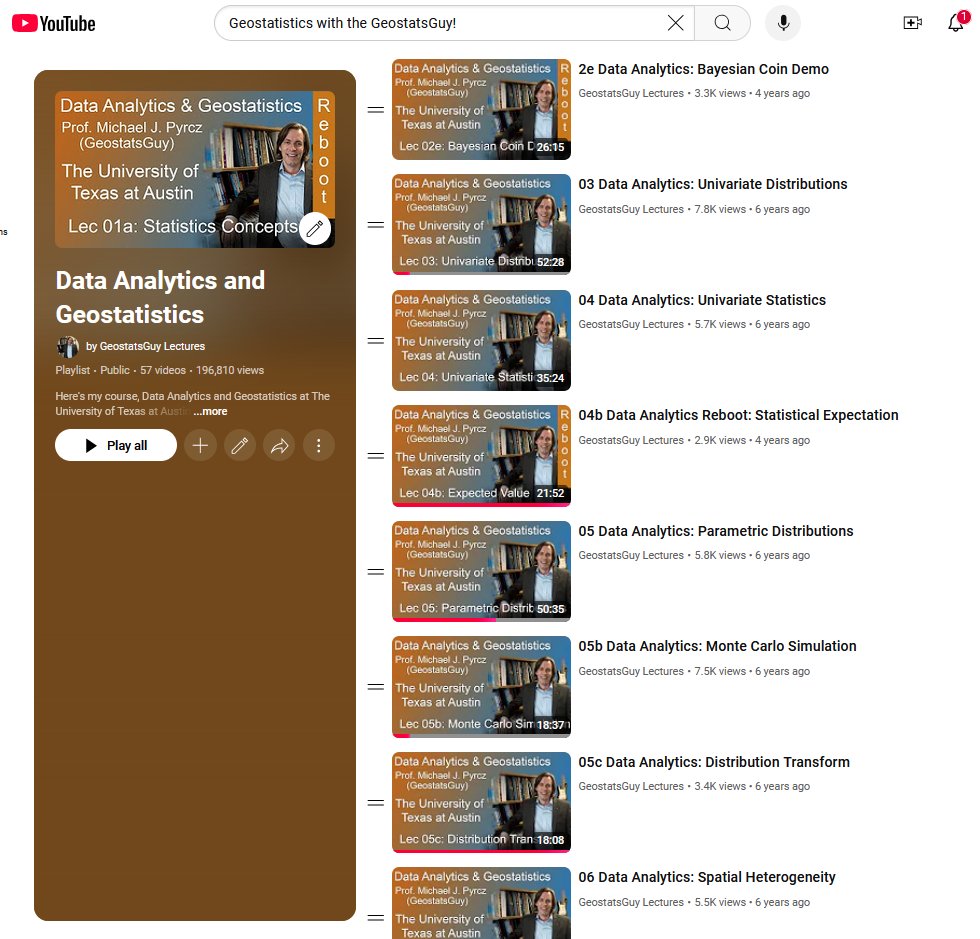Image resolution: width=980 pixels, height=939 pixels.
Task: Grab drag handle for Univariate Distributions video
Action: 376,224
